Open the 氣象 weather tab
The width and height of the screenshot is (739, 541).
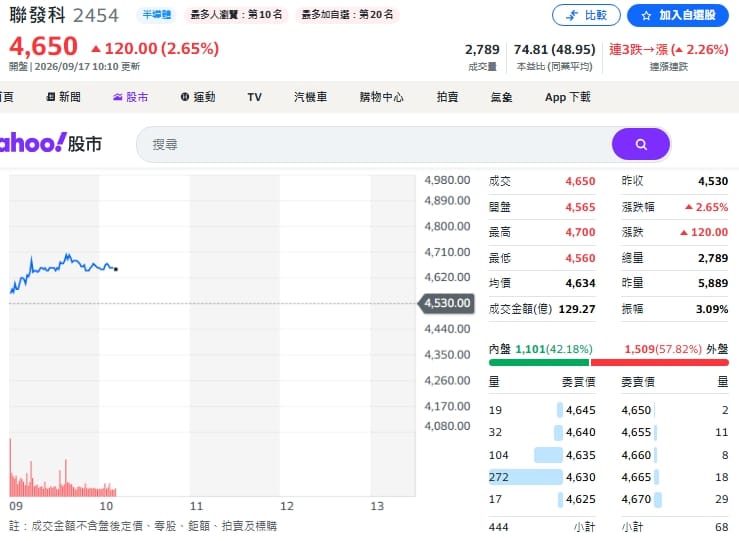[501, 97]
